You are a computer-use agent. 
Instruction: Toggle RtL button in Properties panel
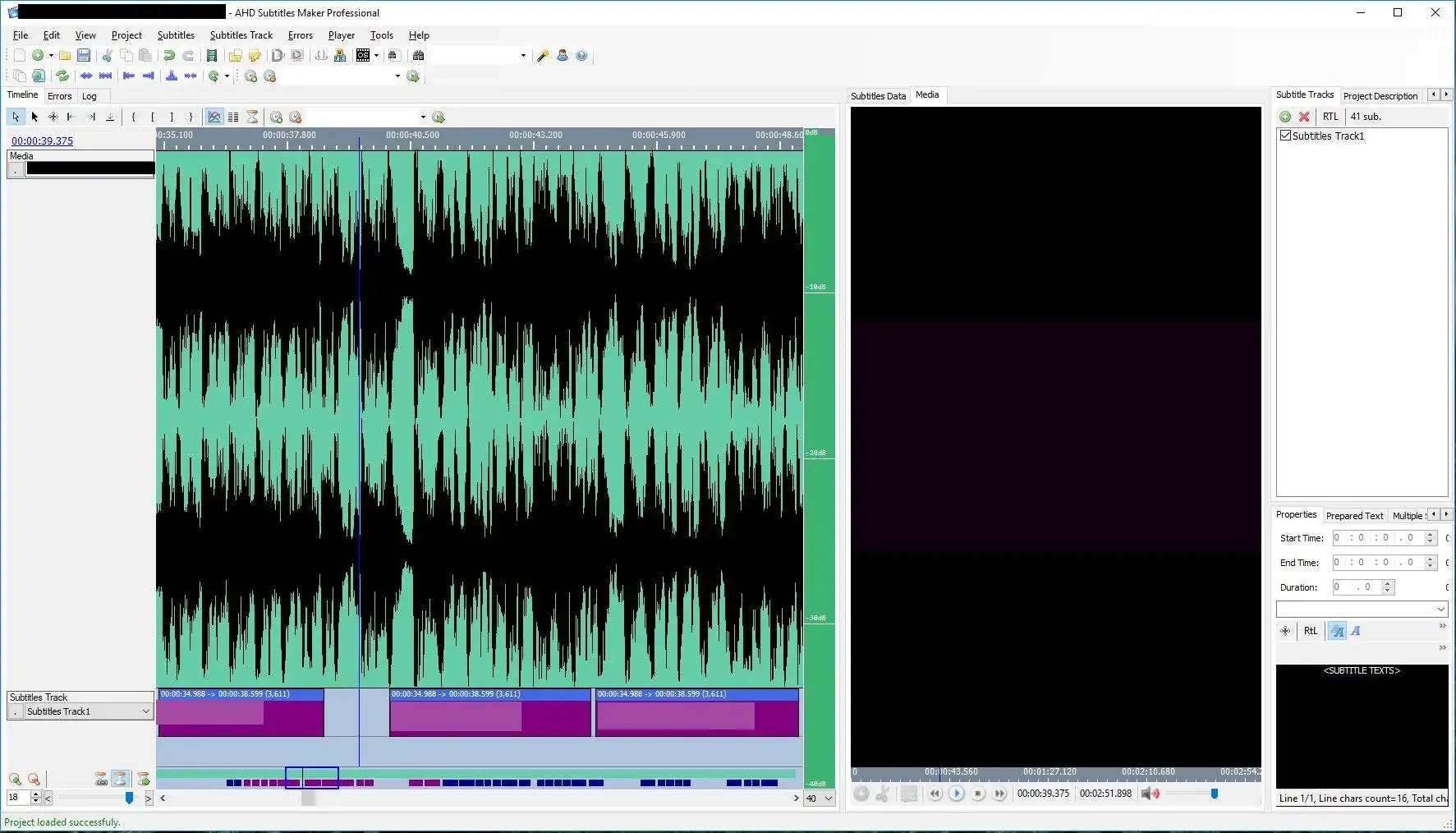[x=1310, y=631]
